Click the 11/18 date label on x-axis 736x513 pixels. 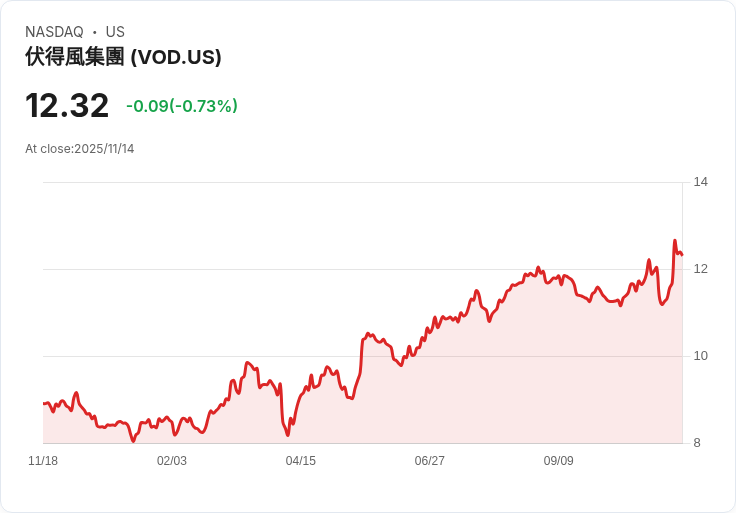point(43,461)
